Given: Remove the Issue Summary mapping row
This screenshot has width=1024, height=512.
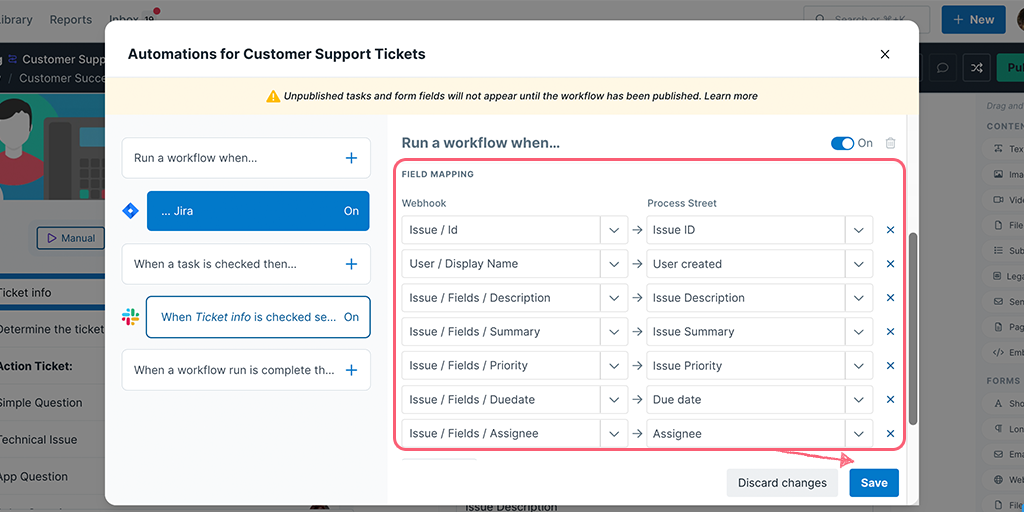Looking at the screenshot, I should click(x=890, y=332).
